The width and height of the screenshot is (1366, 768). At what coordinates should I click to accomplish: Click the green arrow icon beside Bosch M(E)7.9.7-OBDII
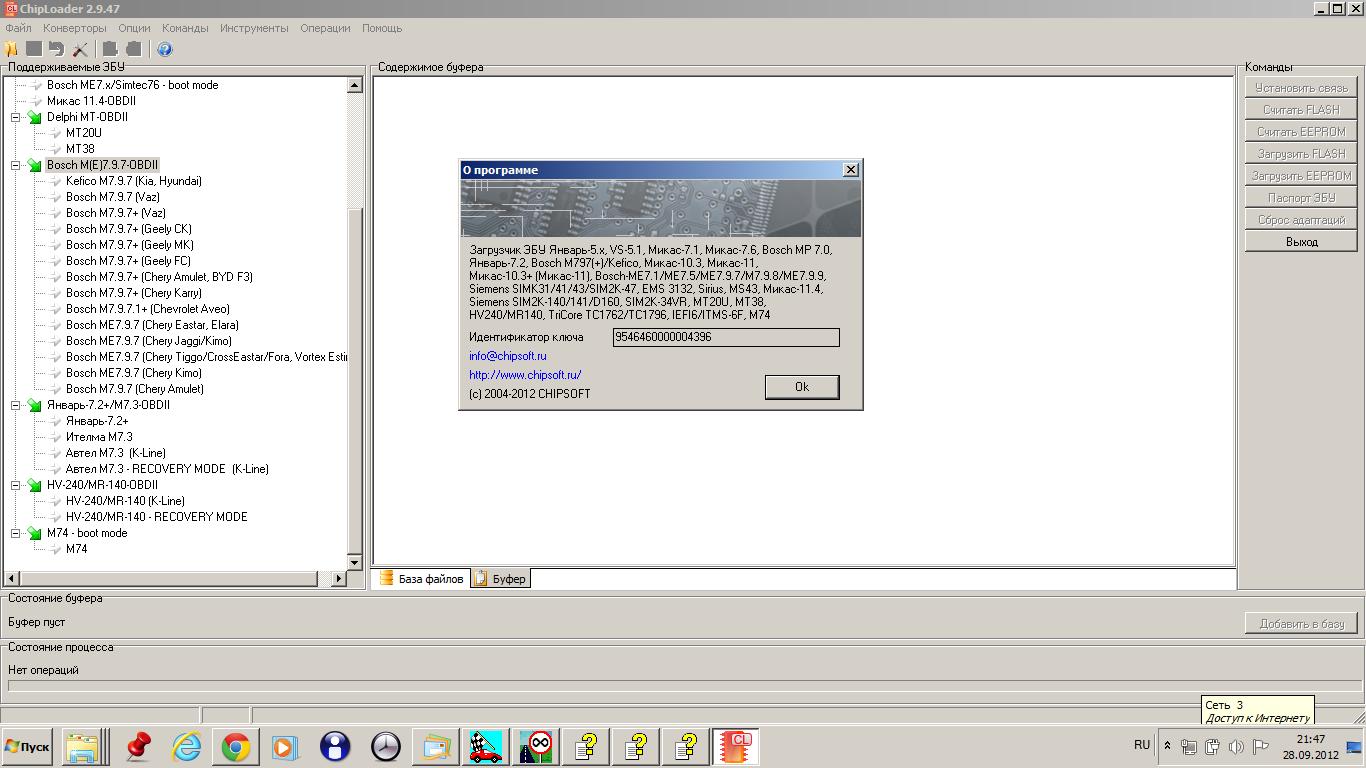coord(35,165)
